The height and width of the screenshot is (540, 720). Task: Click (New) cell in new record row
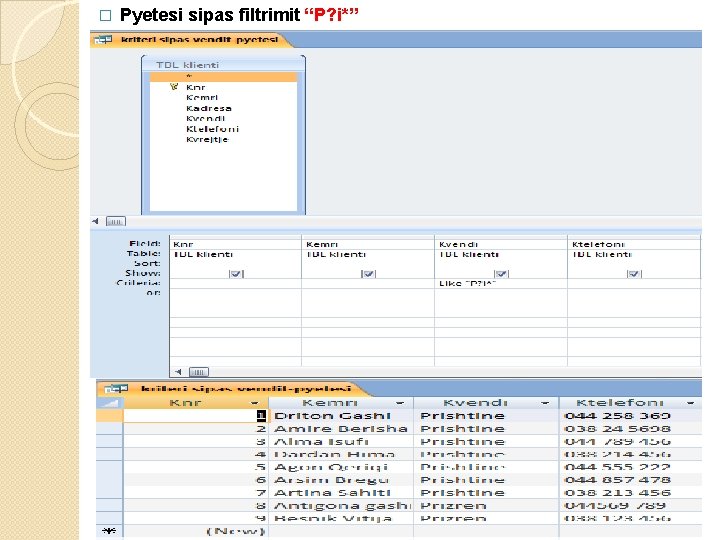[x=196, y=531]
